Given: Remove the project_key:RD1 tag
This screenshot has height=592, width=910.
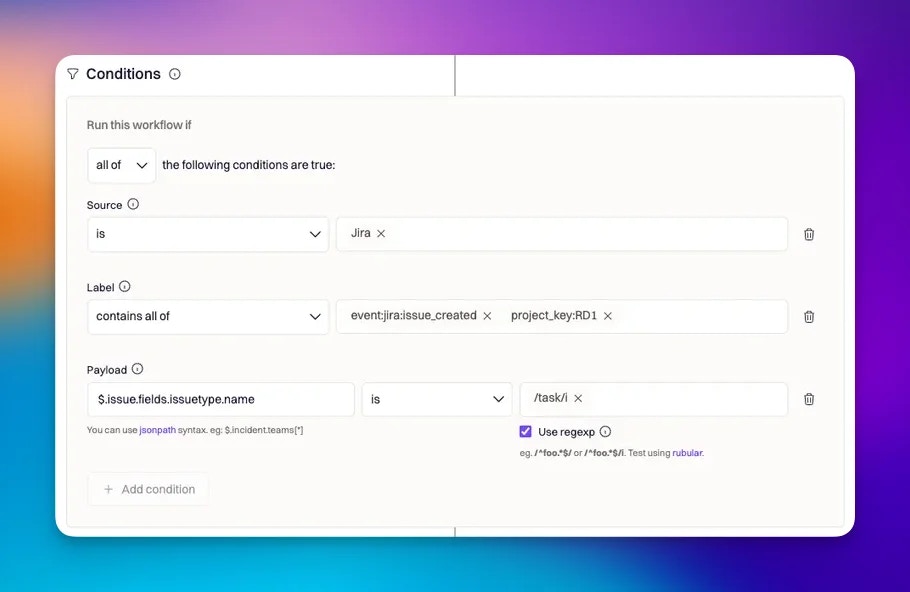Looking at the screenshot, I should [608, 316].
